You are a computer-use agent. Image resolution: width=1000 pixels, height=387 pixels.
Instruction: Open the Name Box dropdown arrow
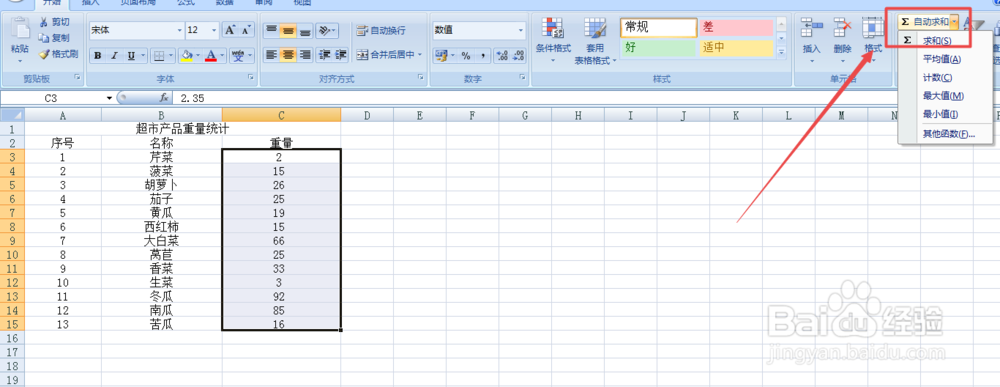click(x=109, y=98)
